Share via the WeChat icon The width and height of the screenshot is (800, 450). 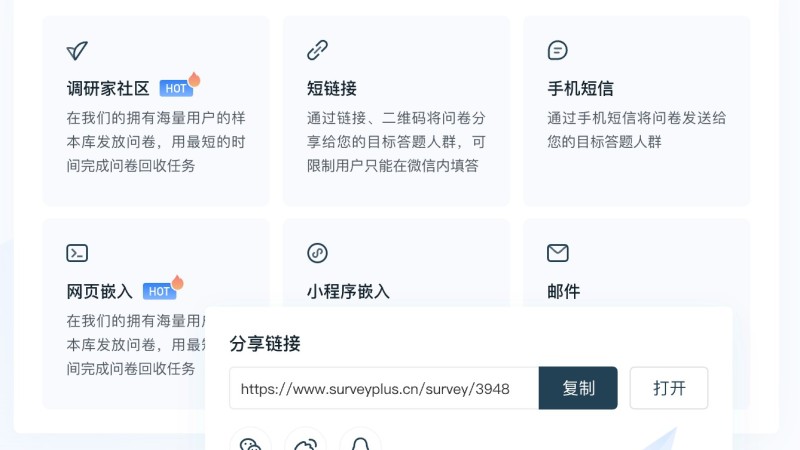250,443
